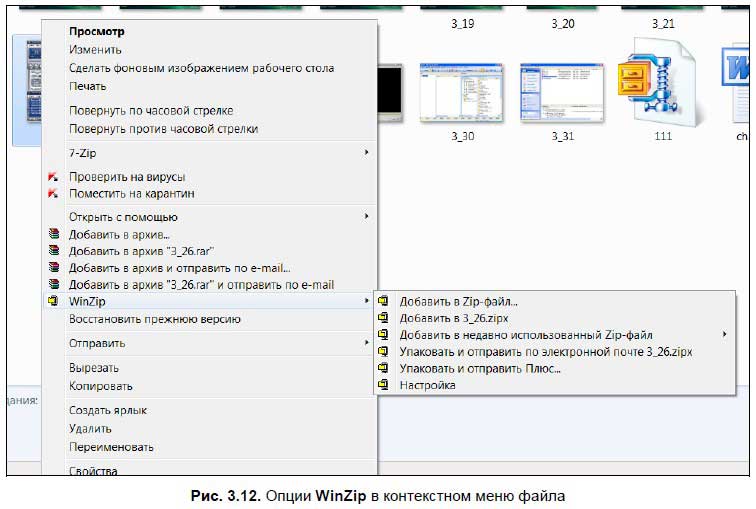Choose Добавить в архив "3_26.rar" и отправить по e-mail
Screen dimensions: 756x509
pyautogui.click(x=202, y=285)
